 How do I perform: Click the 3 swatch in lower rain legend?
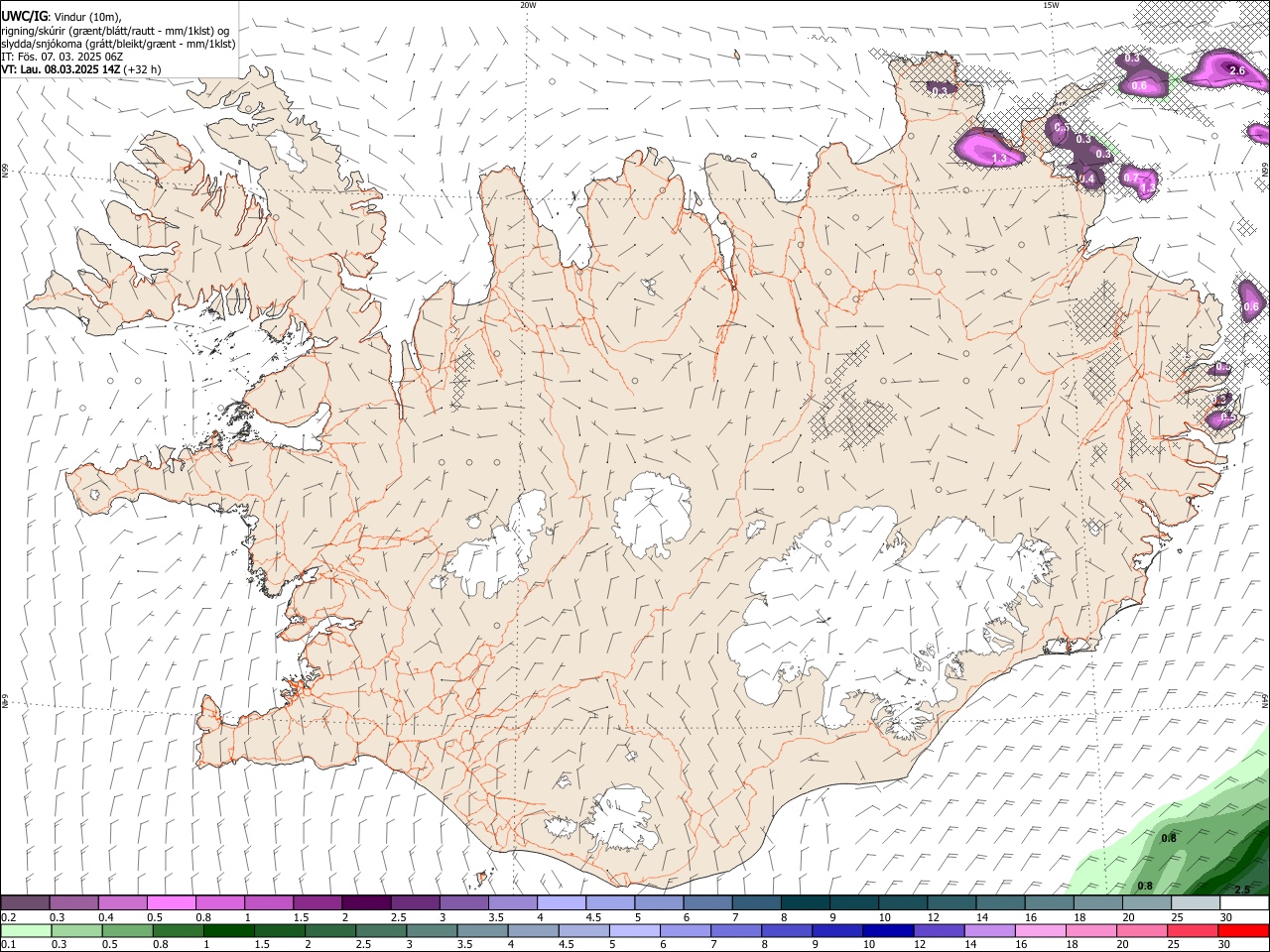(433, 931)
